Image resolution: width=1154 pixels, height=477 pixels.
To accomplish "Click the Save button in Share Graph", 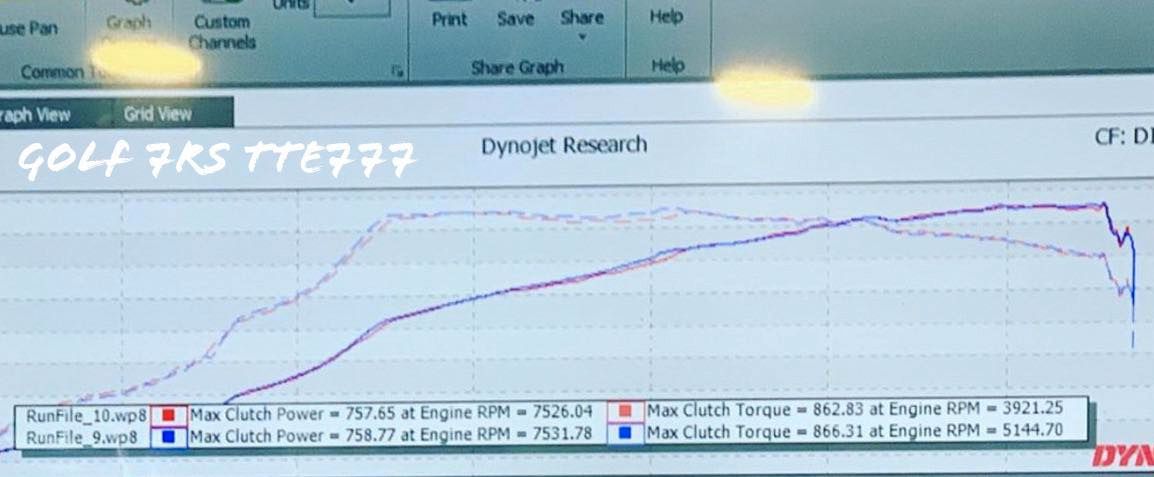I will tap(515, 18).
